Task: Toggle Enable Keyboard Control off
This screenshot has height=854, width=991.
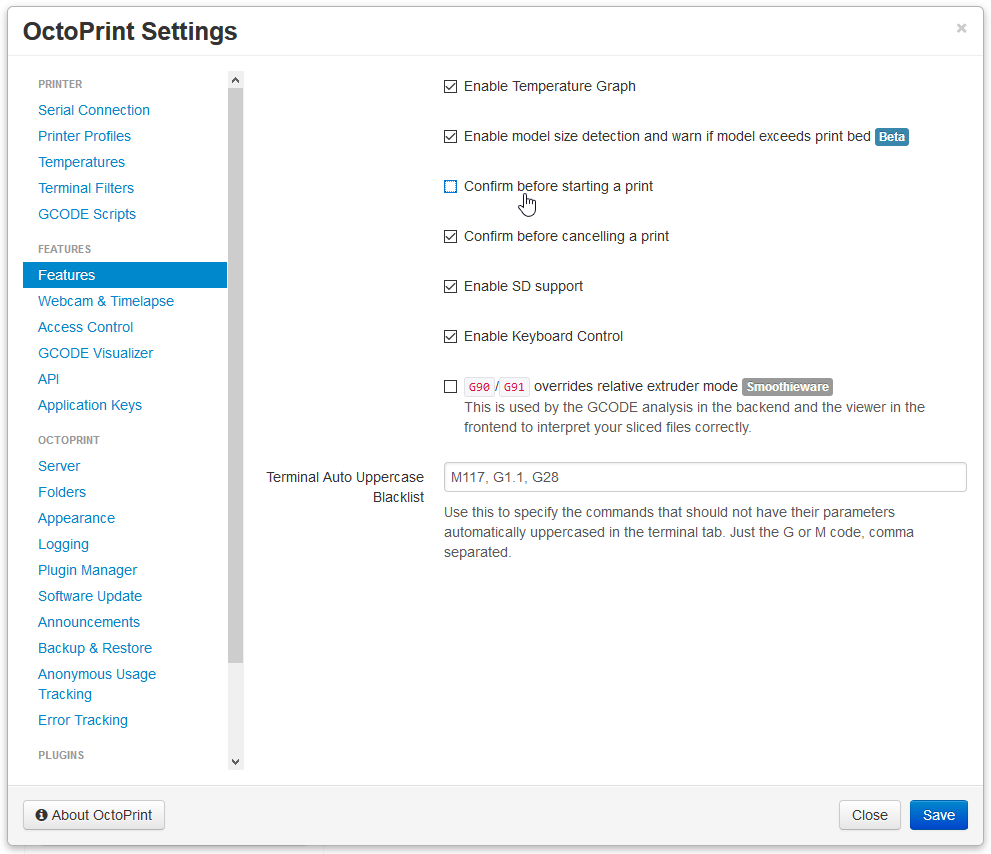Action: click(x=450, y=336)
